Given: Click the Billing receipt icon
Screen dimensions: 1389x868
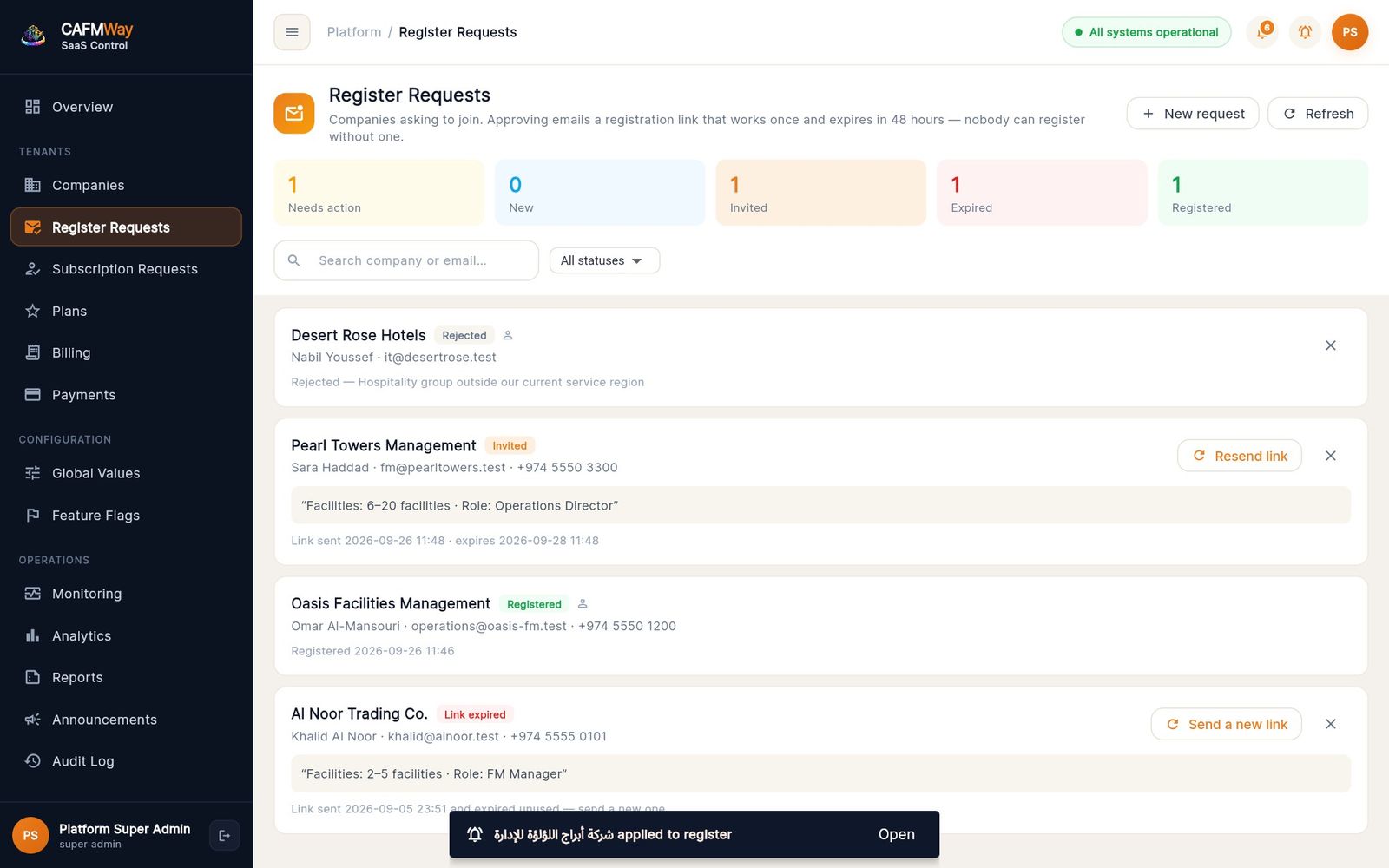Looking at the screenshot, I should tap(33, 352).
